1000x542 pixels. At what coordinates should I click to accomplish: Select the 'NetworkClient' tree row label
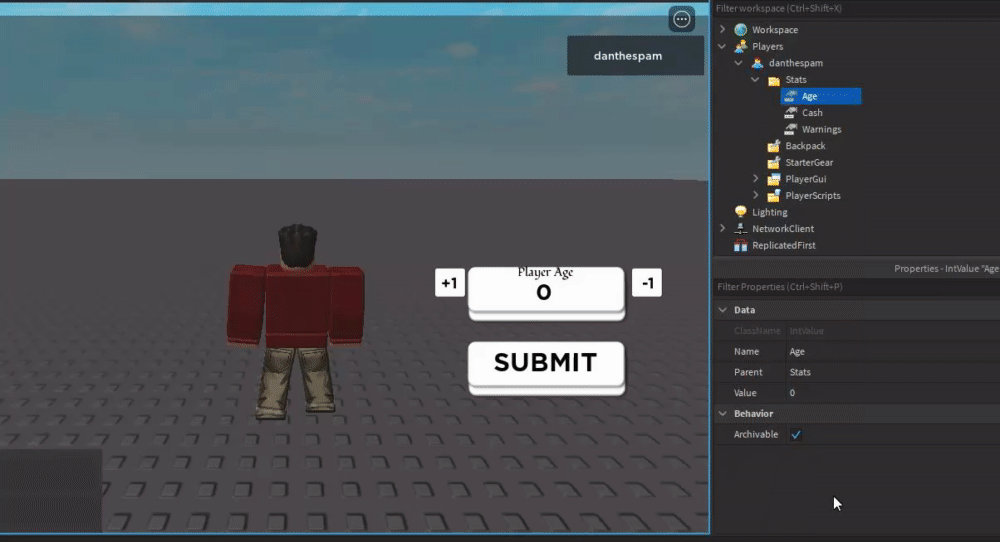coord(783,229)
